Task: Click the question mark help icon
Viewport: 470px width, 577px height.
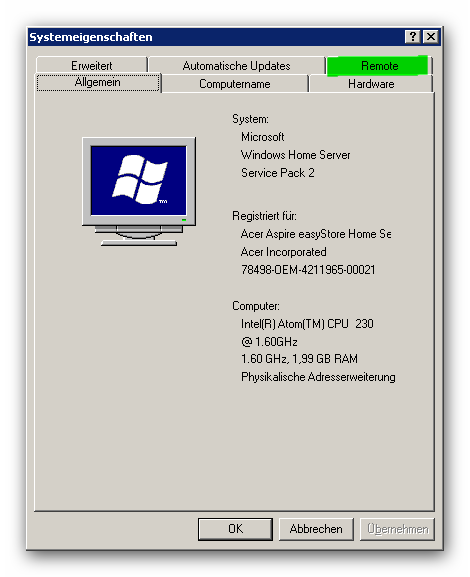Action: click(x=413, y=37)
